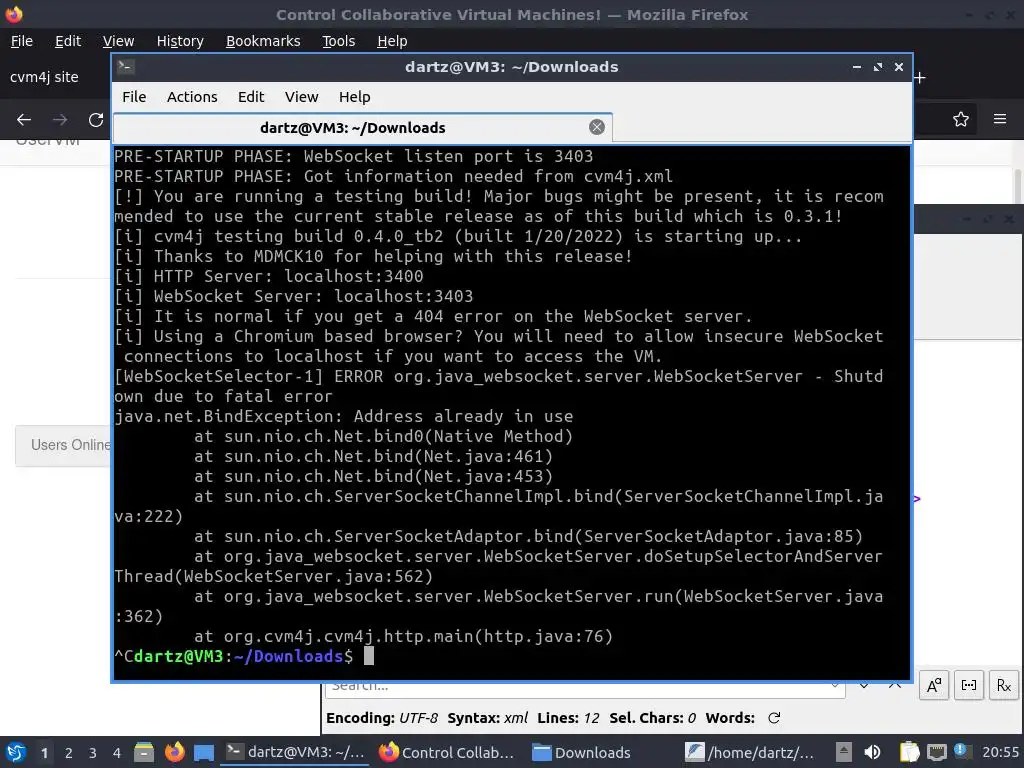Reload the page in Firefox
The width and height of the screenshot is (1024, 768).
tap(96, 120)
